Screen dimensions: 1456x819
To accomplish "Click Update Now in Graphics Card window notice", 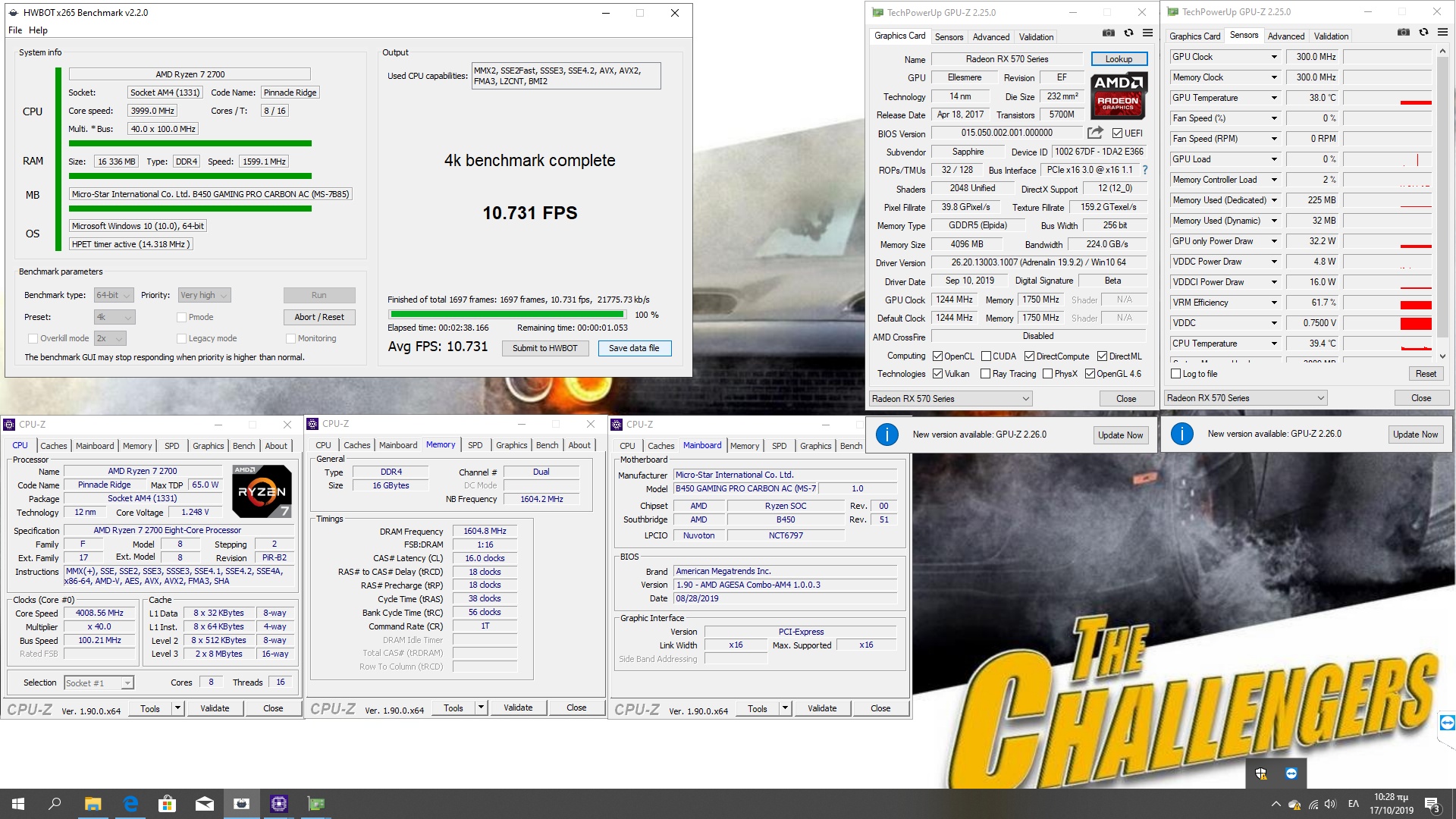I will click(x=1120, y=435).
